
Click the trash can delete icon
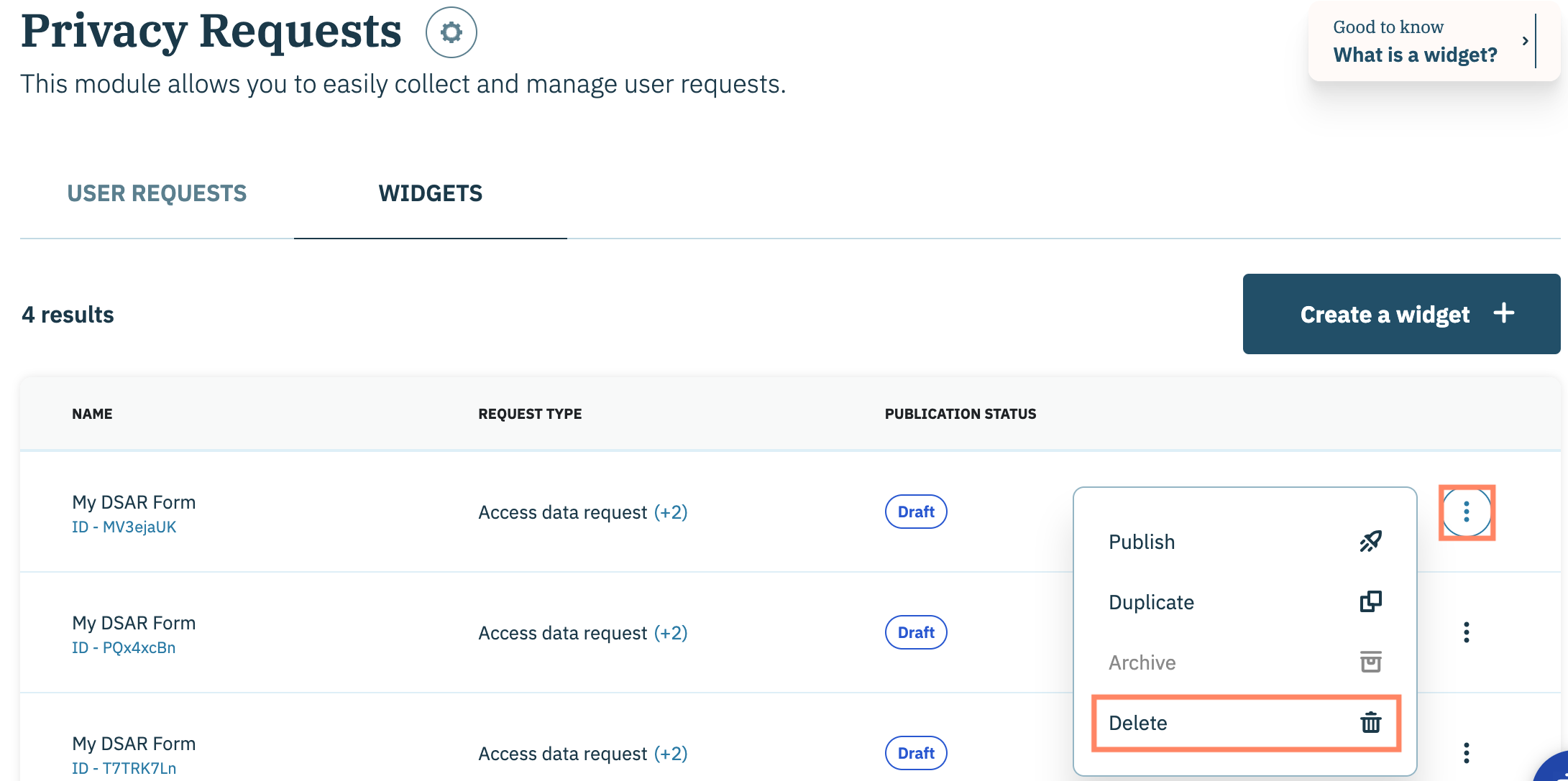pos(1370,722)
